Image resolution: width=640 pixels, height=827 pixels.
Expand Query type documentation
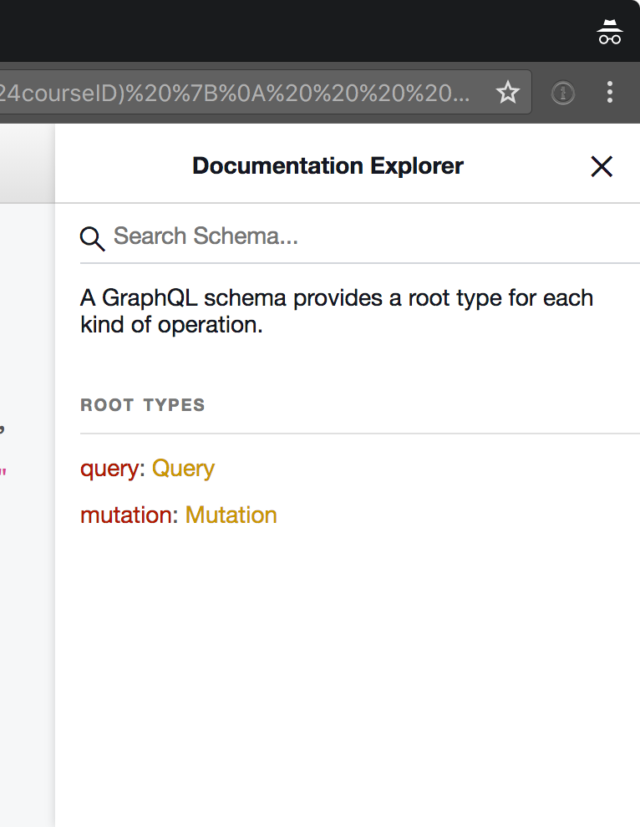click(184, 468)
